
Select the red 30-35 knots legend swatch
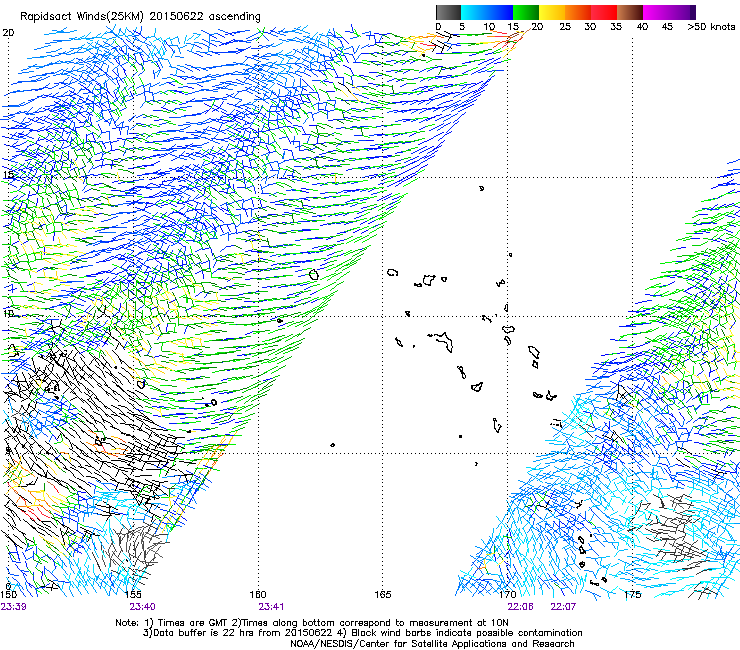[604, 12]
